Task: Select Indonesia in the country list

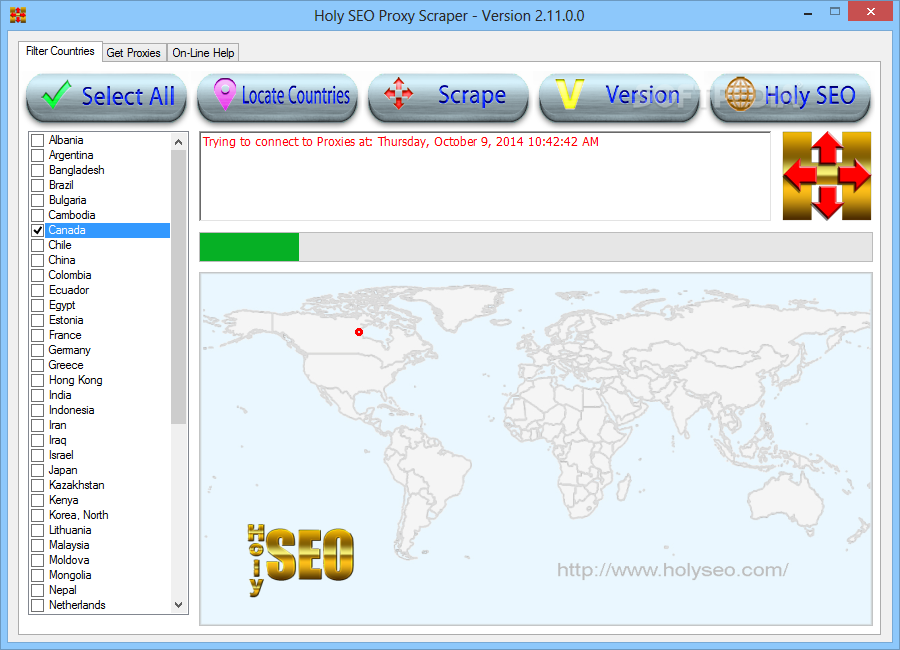Action: tap(72, 410)
